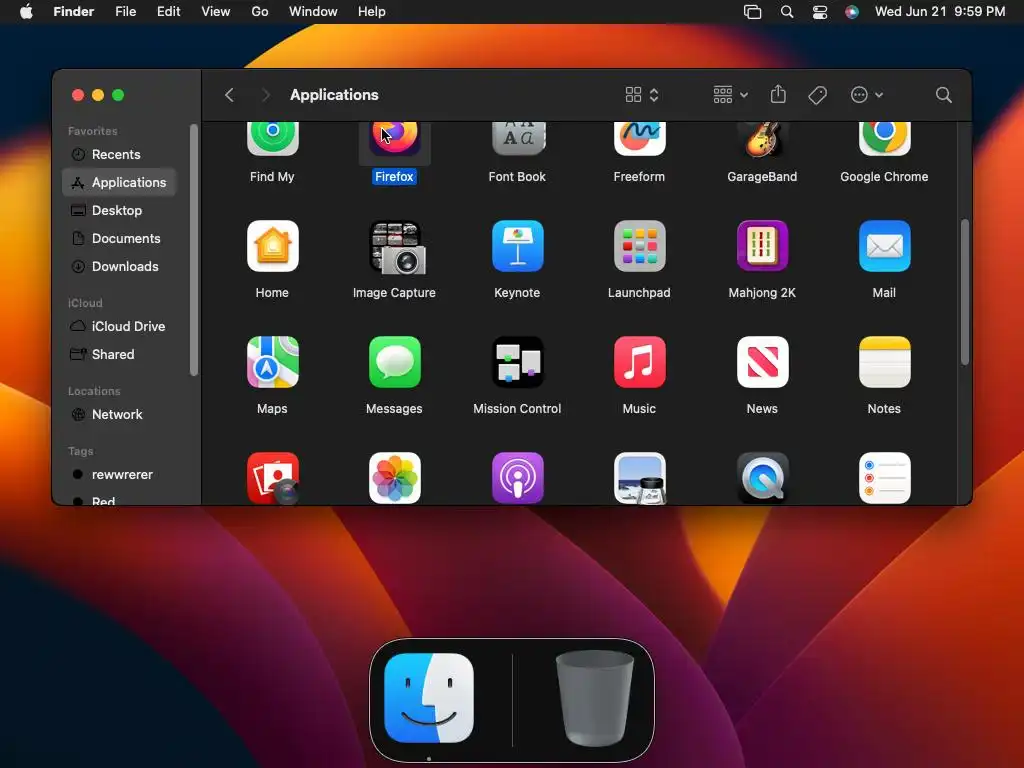1024x768 pixels.
Task: Open the Keynote app icon
Action: (517, 246)
